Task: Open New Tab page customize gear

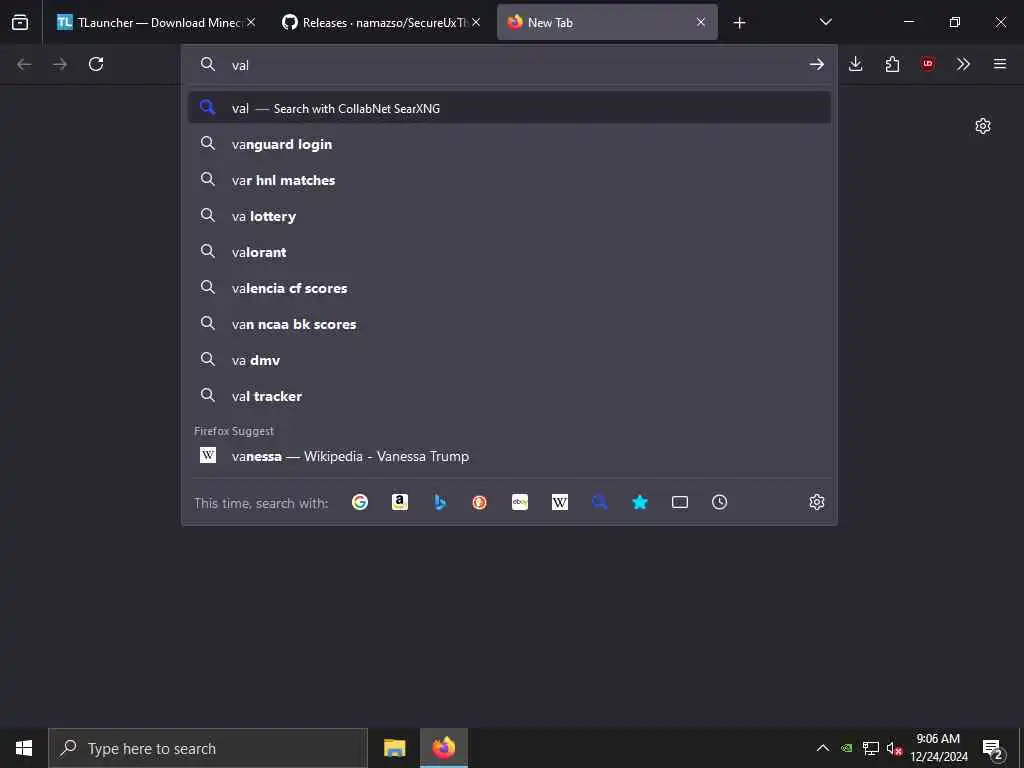Action: point(983,126)
